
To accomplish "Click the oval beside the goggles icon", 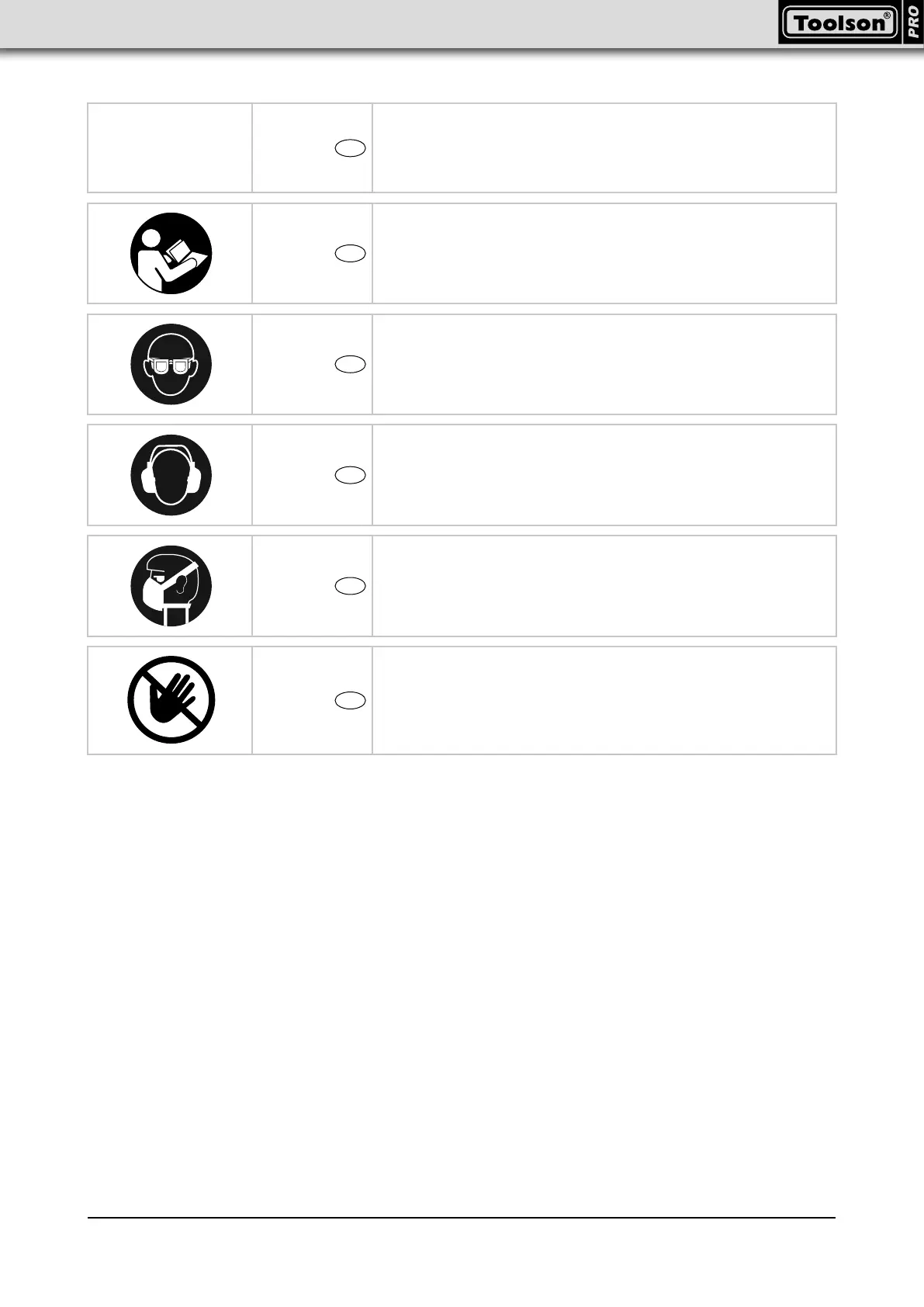I will [x=351, y=364].
